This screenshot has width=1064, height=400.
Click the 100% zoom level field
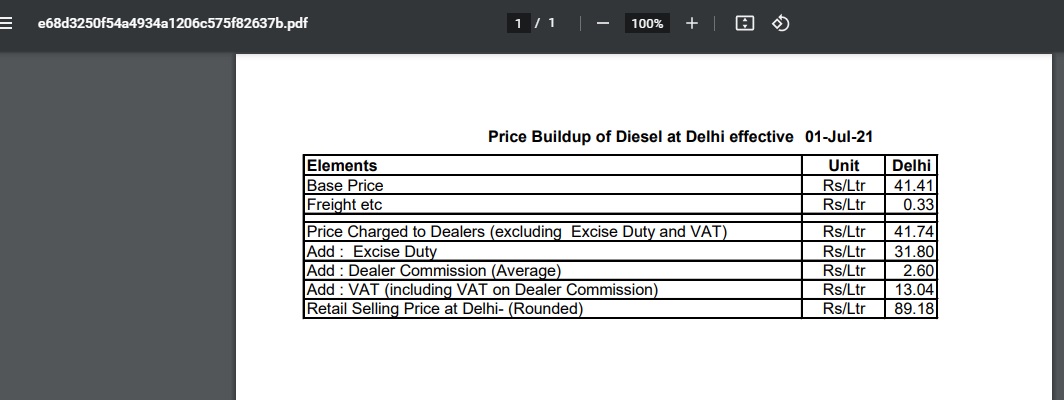(x=647, y=24)
